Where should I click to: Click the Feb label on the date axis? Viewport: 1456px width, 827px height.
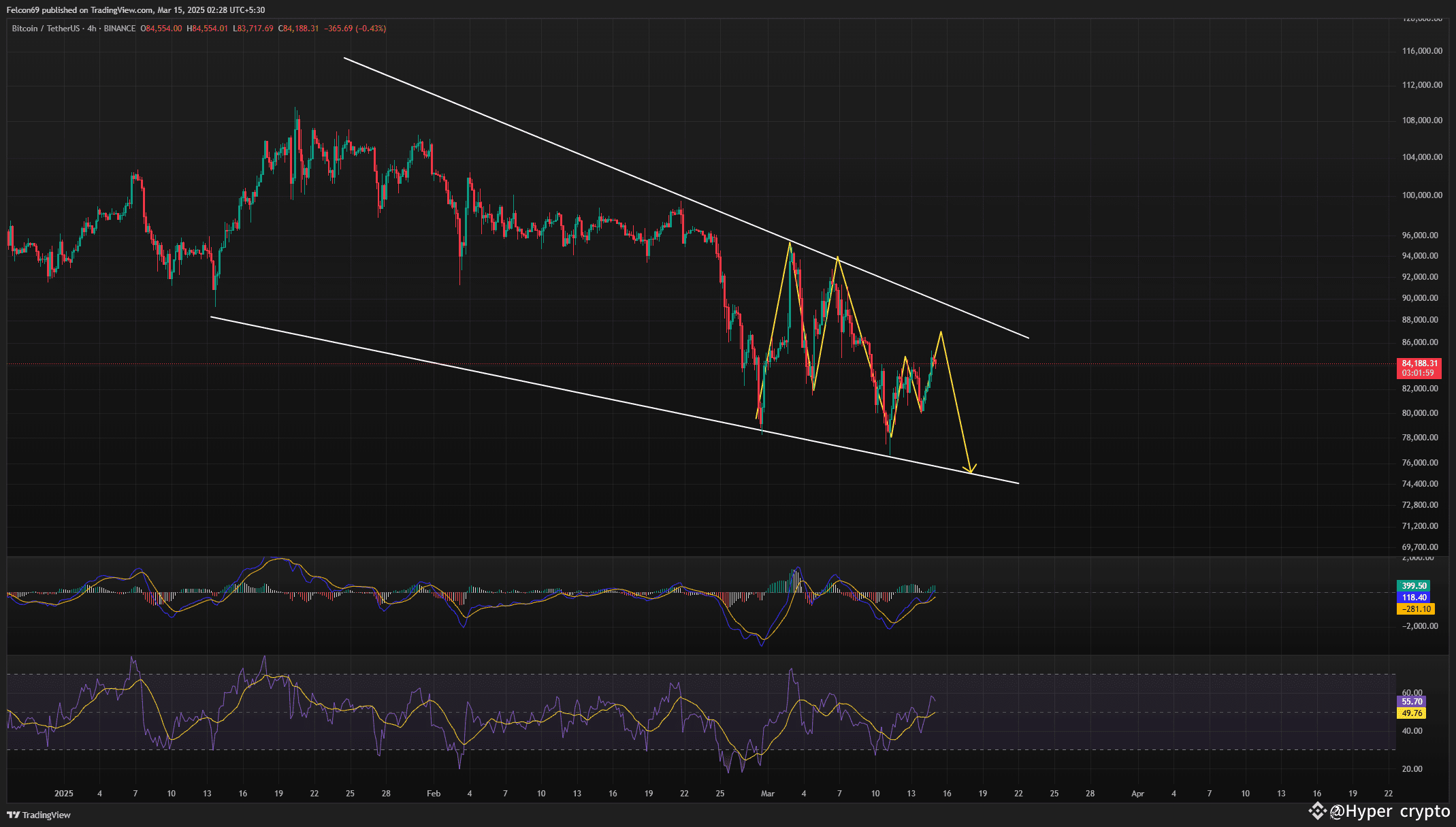[x=434, y=794]
